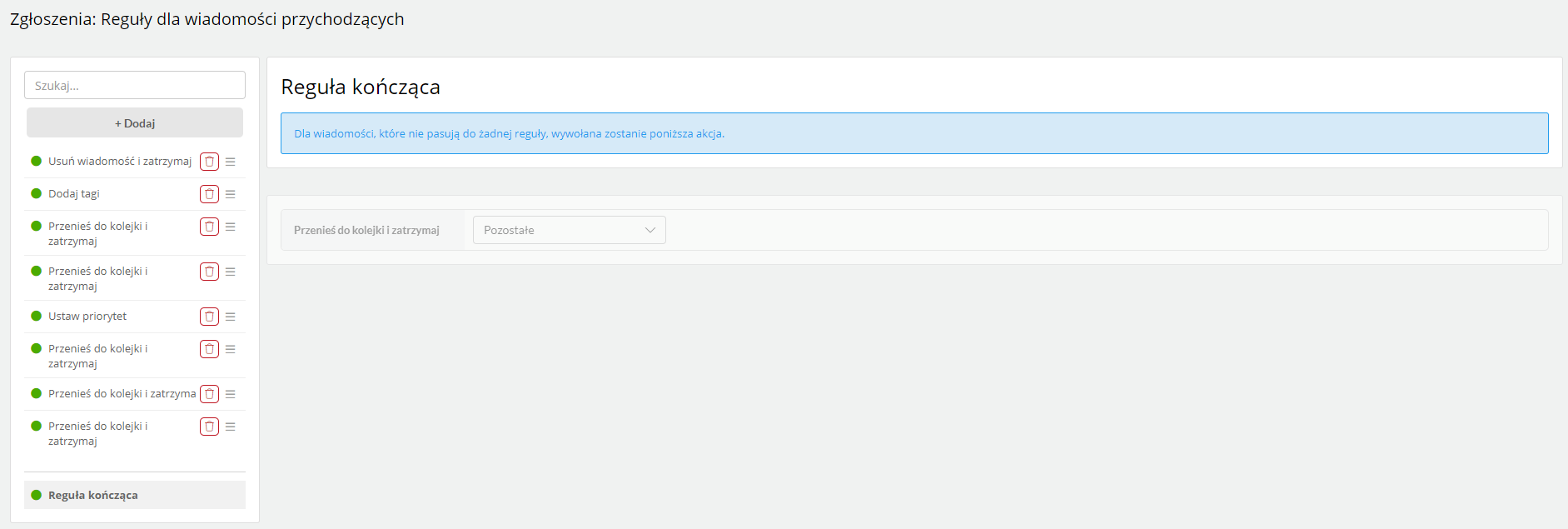Image resolution: width=1568 pixels, height=529 pixels.
Task: Toggle green dot of single-line 'Przenieś do kolejki i zatrzyma' rule
Action: click(36, 393)
